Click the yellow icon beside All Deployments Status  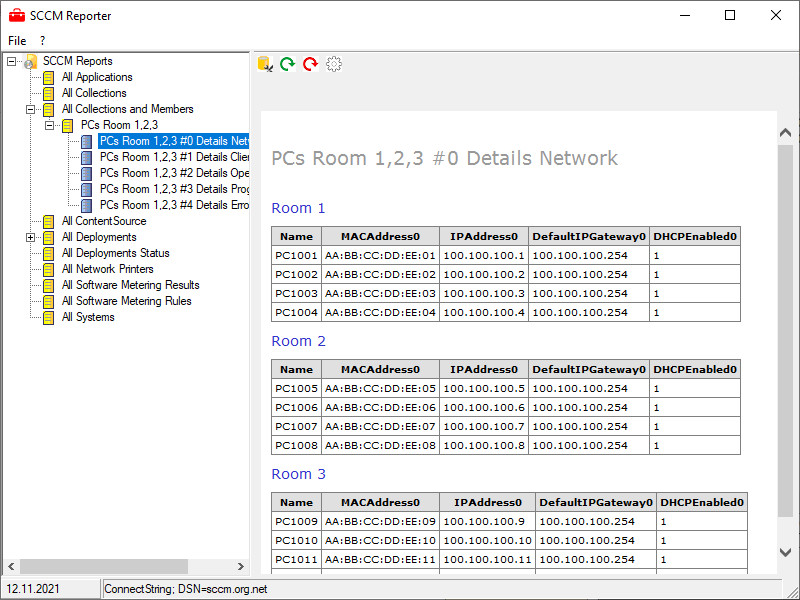(x=48, y=253)
